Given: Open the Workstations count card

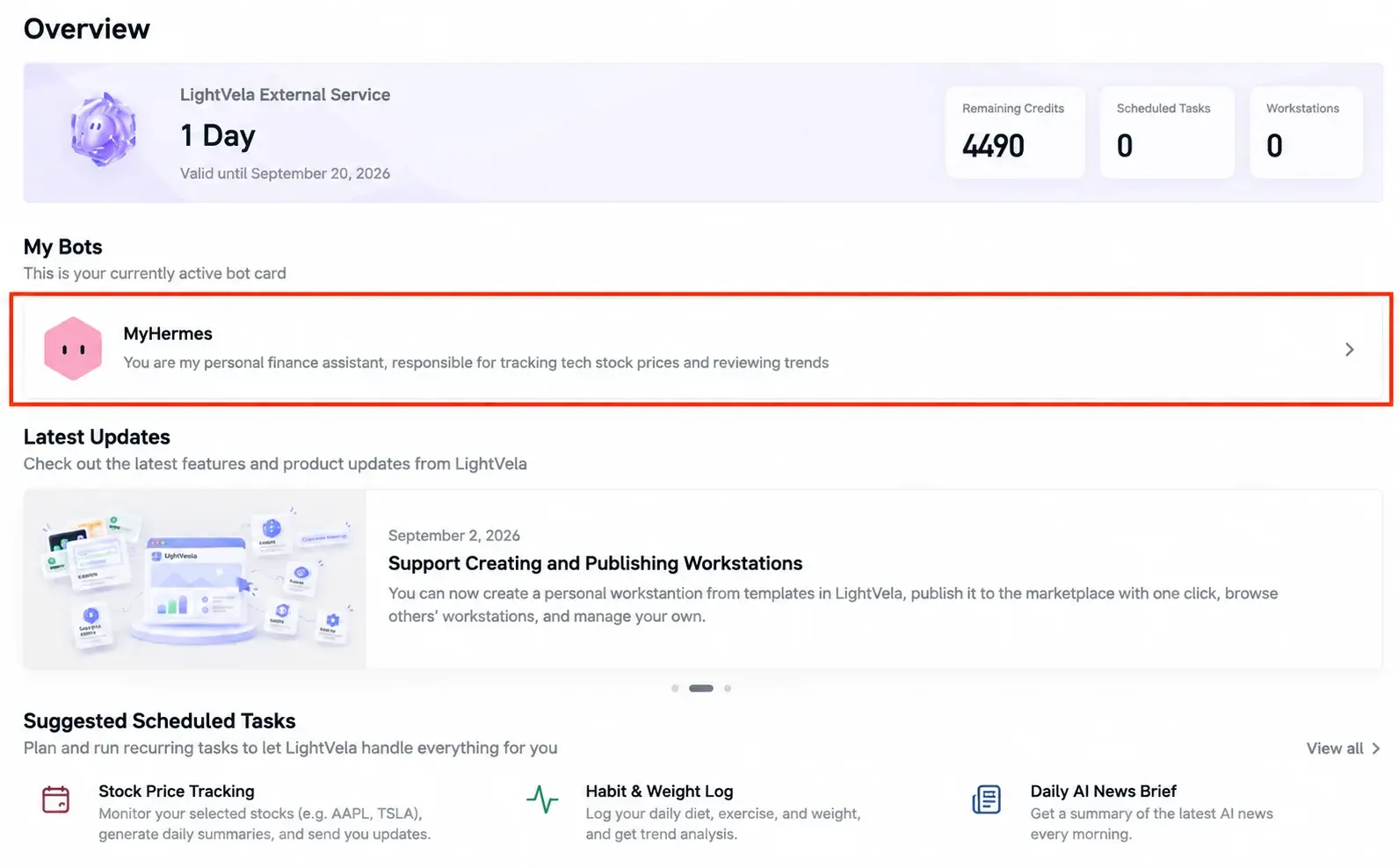Looking at the screenshot, I should pos(1307,133).
